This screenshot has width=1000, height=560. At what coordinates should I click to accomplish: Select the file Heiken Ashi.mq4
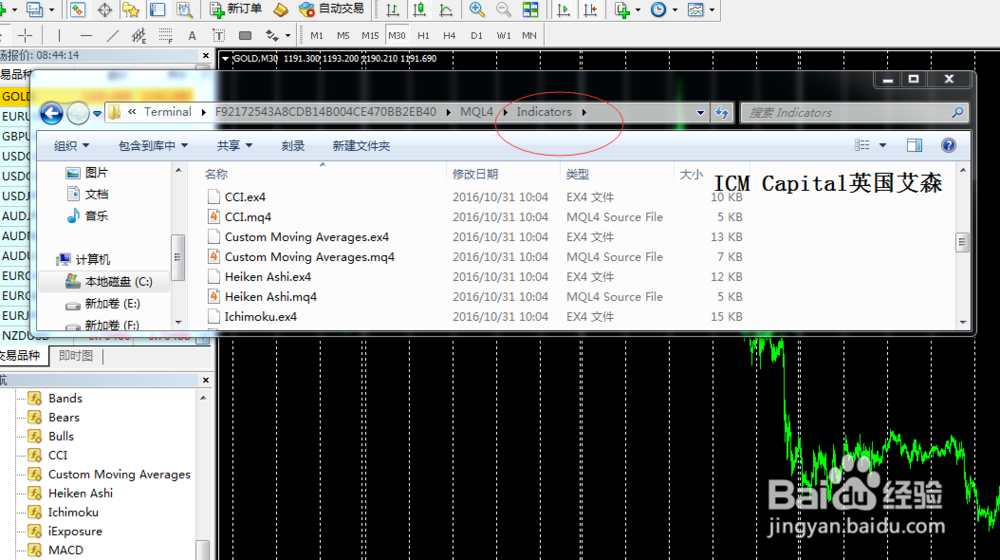270,297
